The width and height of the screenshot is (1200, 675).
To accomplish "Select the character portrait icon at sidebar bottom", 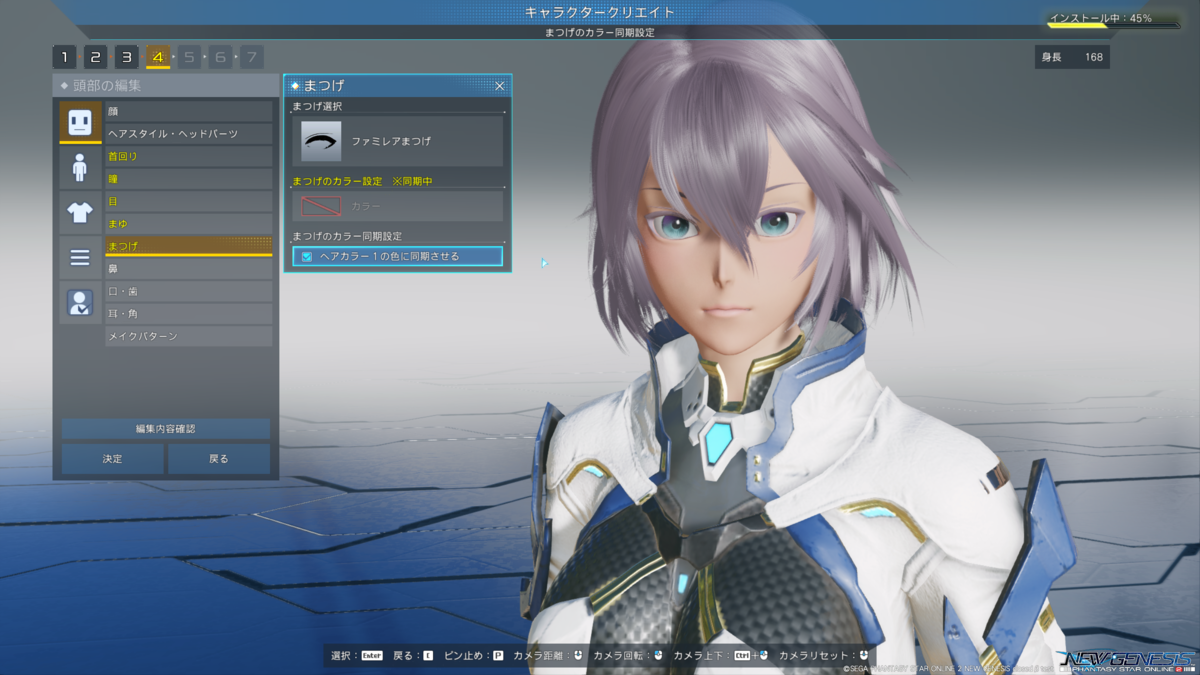I will pos(80,299).
